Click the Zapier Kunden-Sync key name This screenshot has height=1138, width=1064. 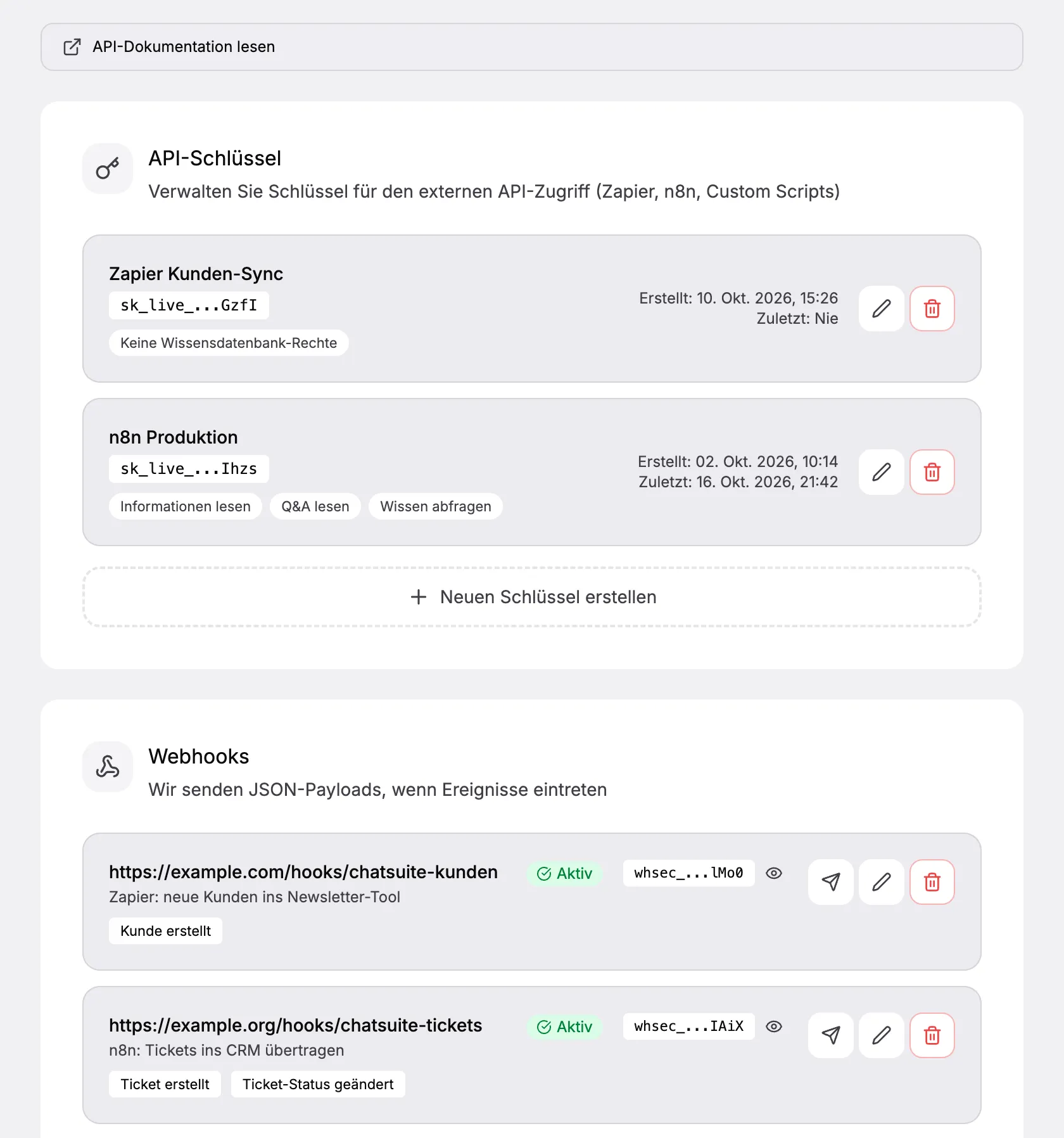click(x=196, y=274)
